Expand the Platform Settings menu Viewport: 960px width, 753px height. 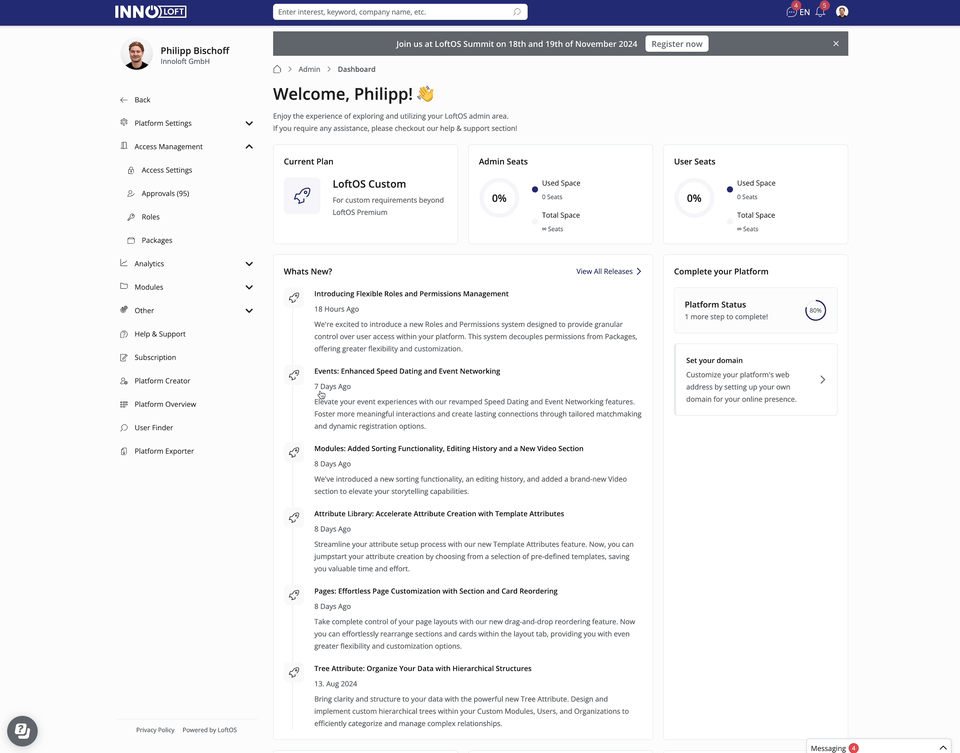(x=249, y=123)
